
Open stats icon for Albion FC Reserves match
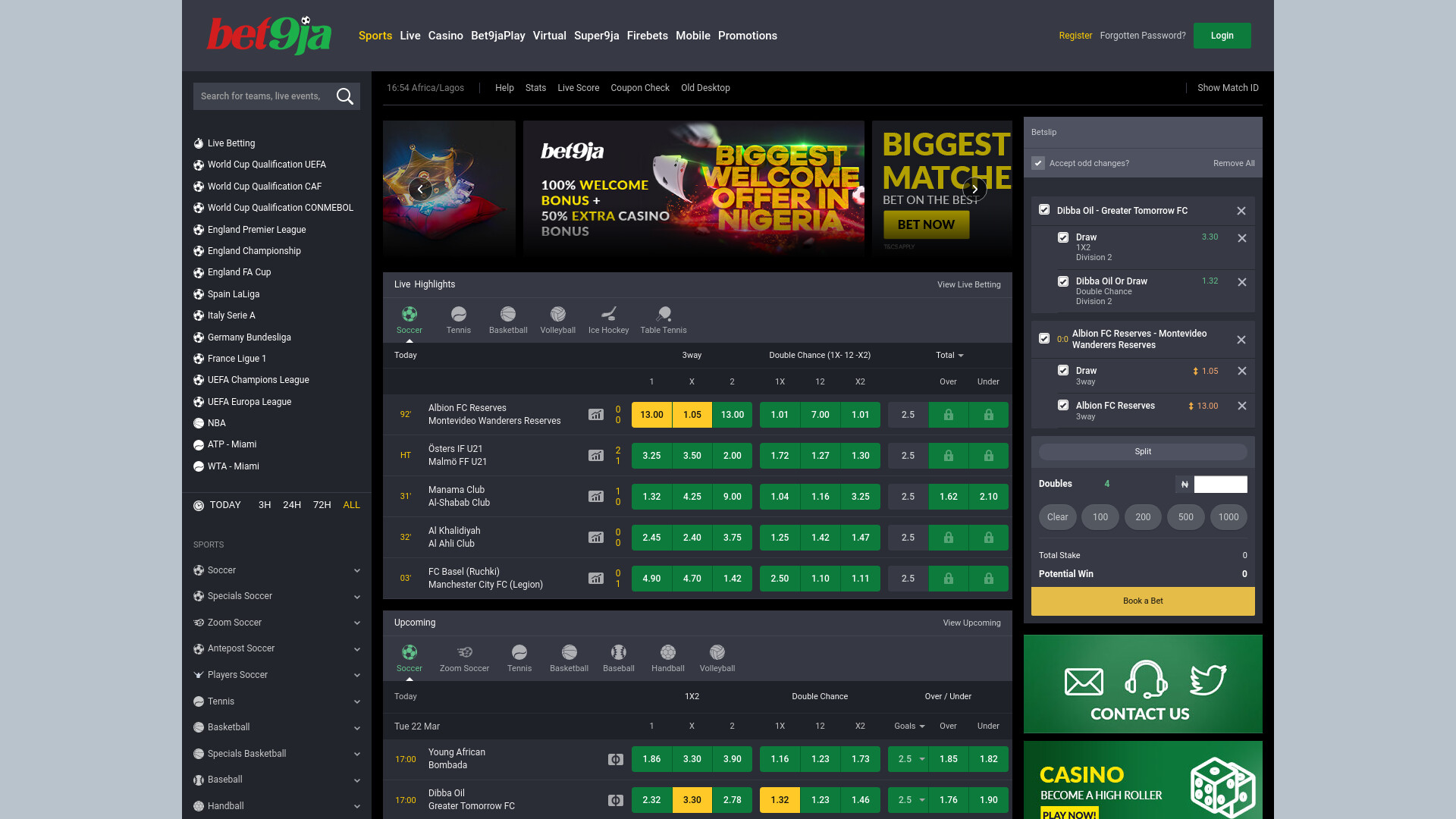tap(596, 415)
